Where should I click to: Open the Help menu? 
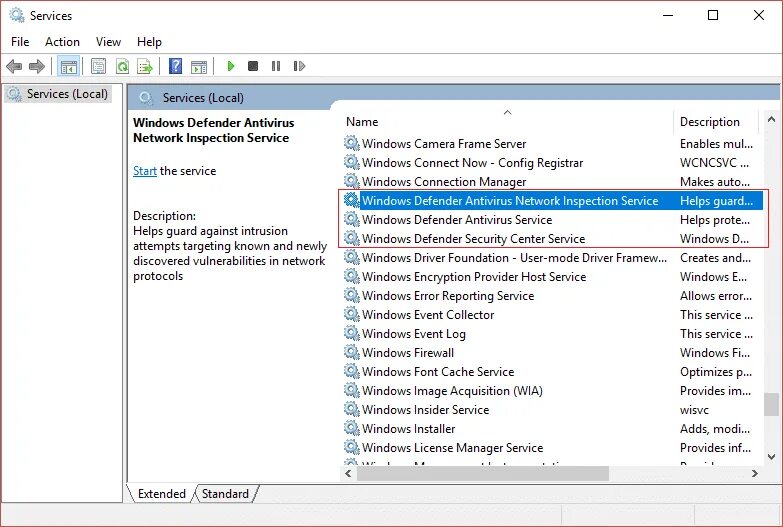[149, 41]
